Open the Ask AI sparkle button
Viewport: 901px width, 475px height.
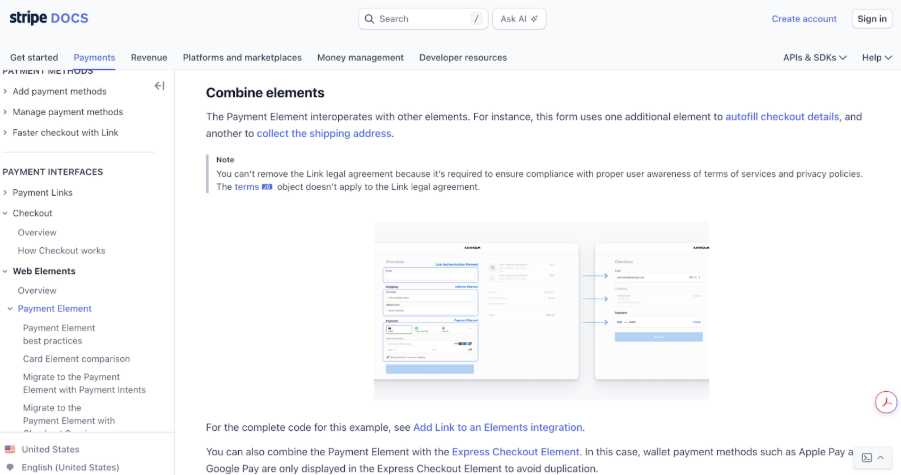point(520,19)
